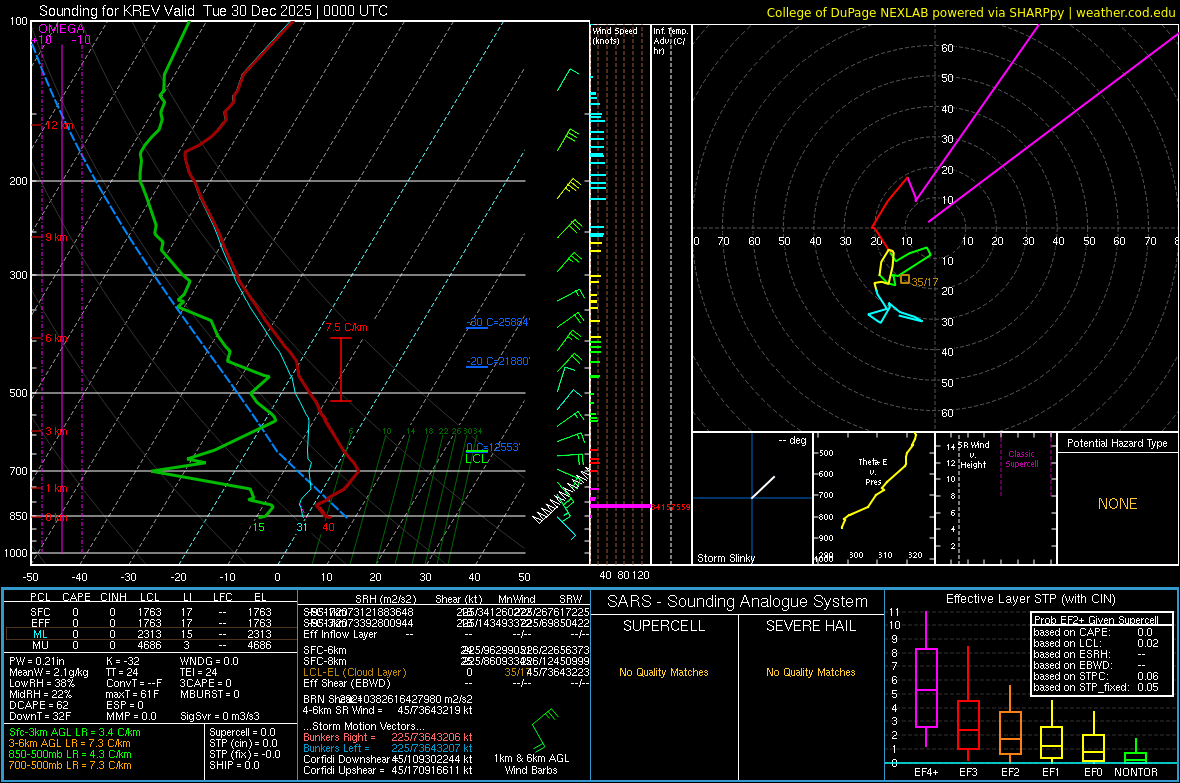Screen dimensions: 1180x783
Task: Select the '12 km' height marker
Action: [x=58, y=125]
